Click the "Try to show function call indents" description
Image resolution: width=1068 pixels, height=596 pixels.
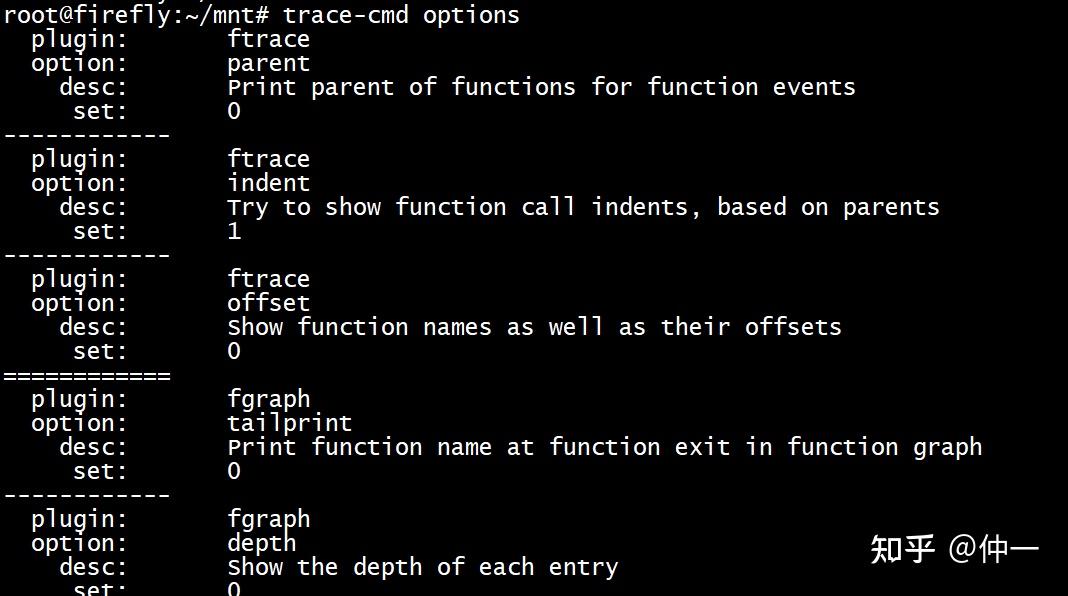point(583,207)
